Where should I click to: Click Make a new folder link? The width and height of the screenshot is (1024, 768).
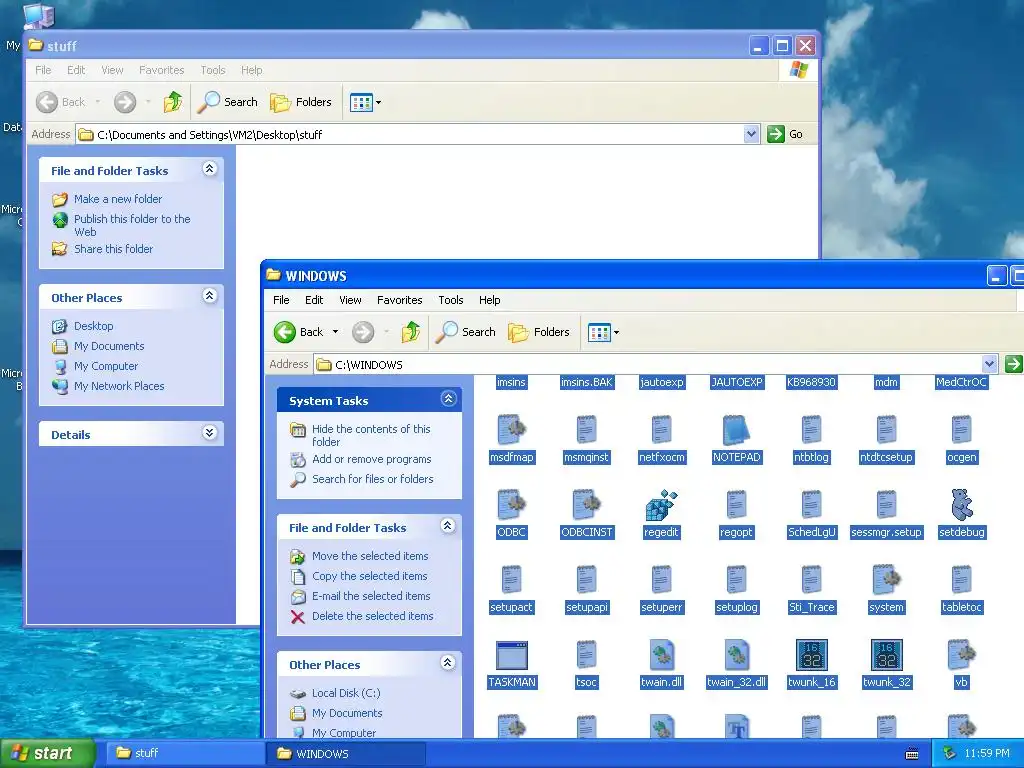tap(118, 199)
